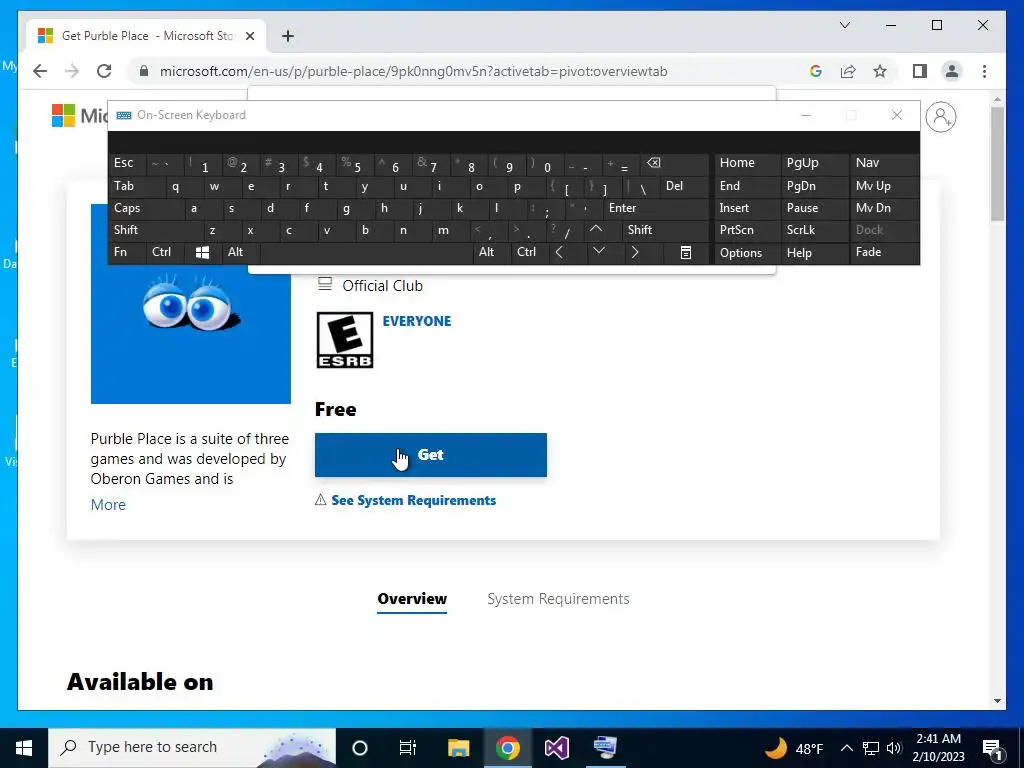
Task: Toggle the Fade key on On-Screen Keyboard
Action: click(x=884, y=252)
